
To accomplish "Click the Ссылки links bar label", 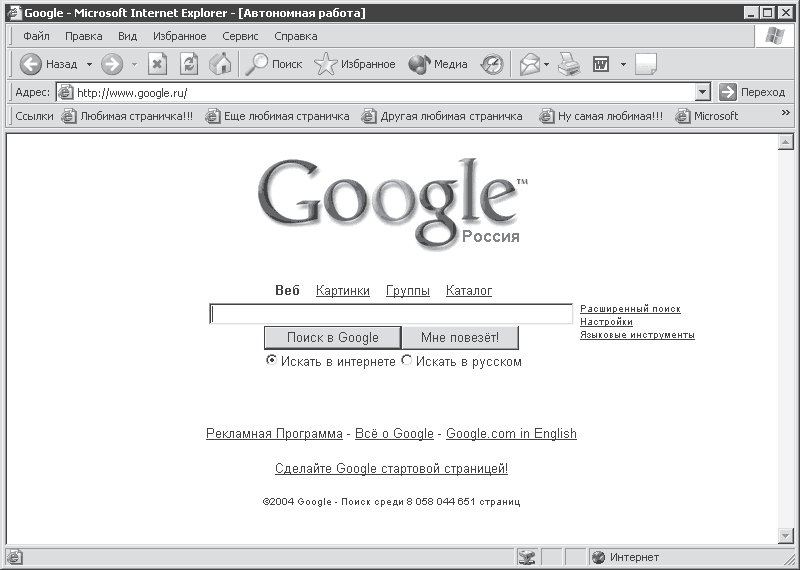I will tap(34, 116).
